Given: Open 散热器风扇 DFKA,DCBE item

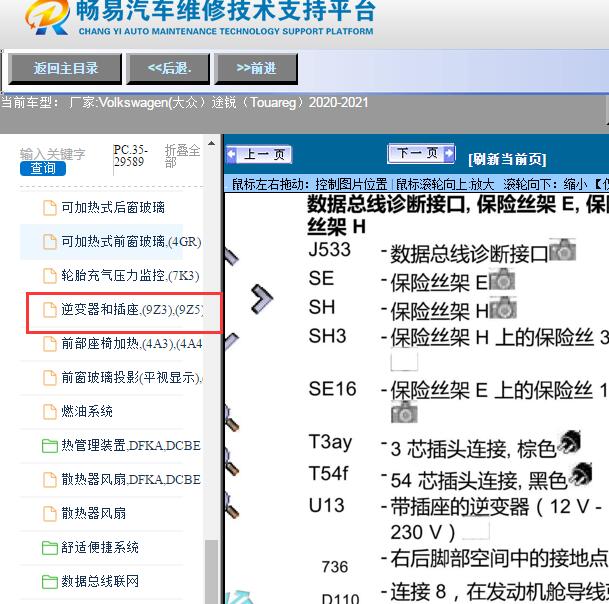Looking at the screenshot, I should coord(131,479).
